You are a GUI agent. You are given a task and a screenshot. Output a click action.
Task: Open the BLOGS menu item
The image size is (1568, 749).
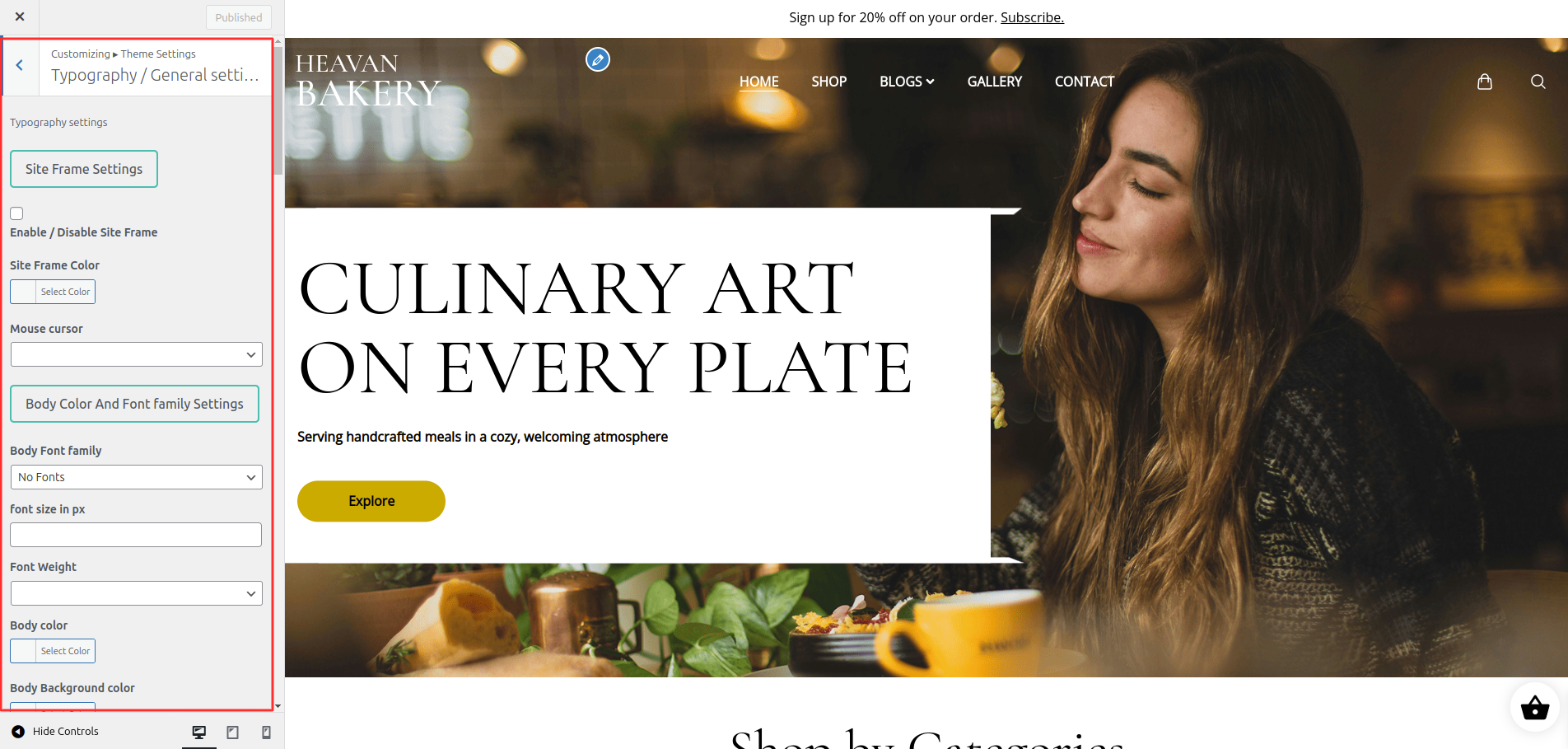(x=907, y=82)
